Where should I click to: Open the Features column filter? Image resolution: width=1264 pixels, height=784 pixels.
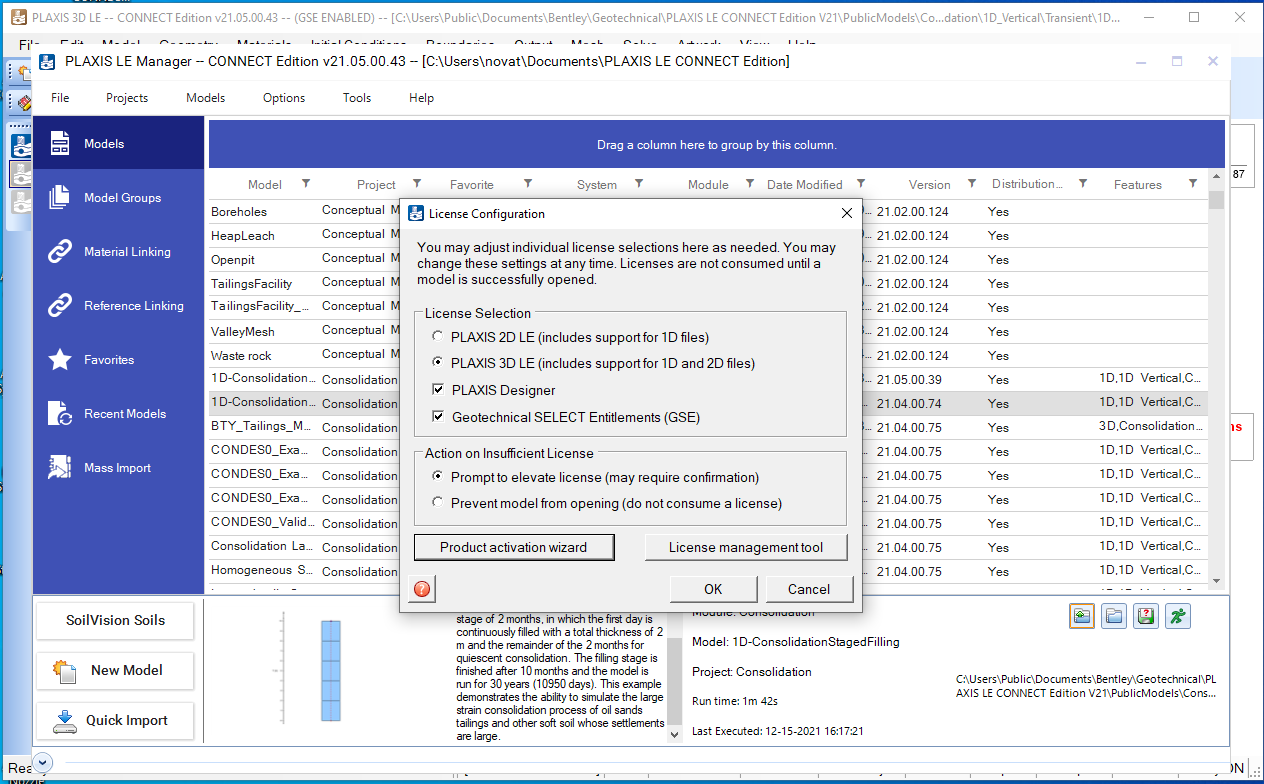coord(1193,184)
